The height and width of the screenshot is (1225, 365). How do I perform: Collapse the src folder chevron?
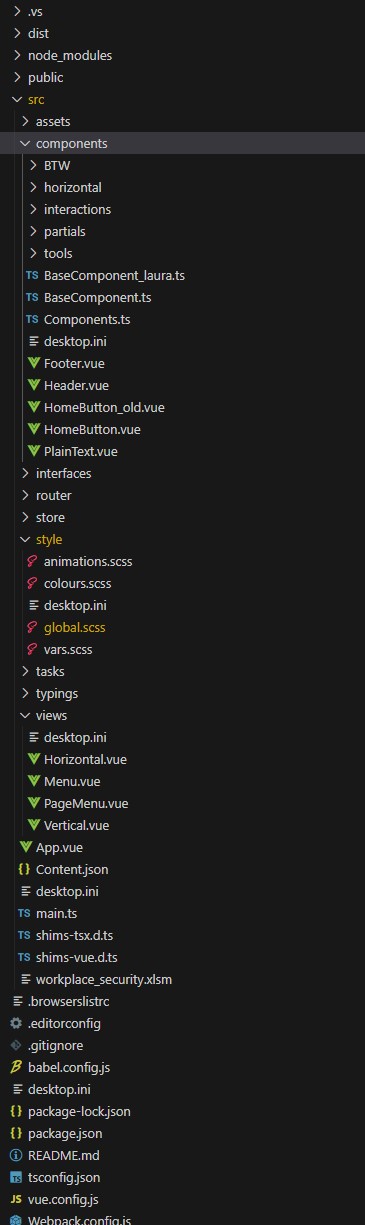[16, 100]
